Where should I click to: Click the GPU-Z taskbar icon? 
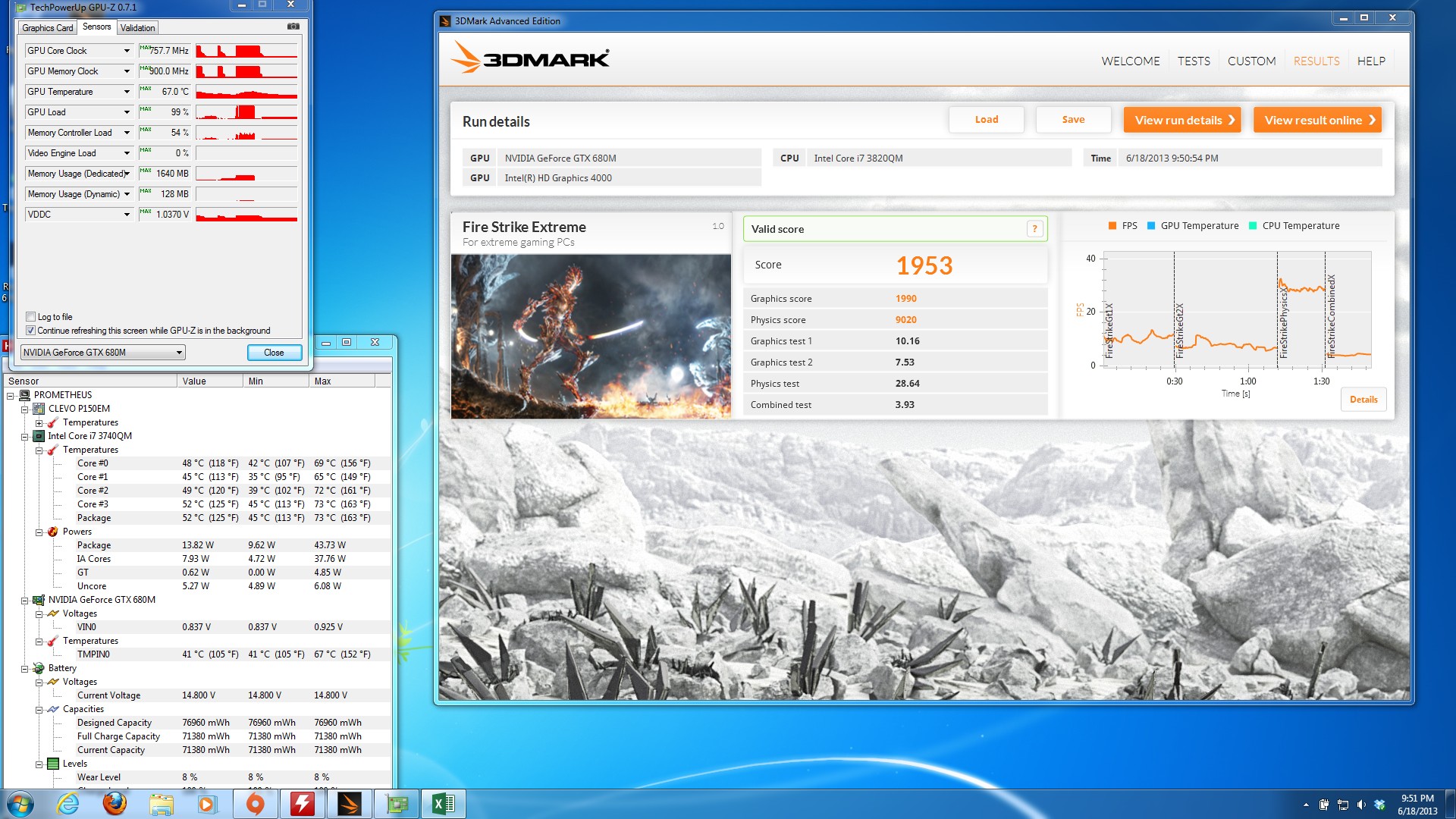[x=397, y=804]
